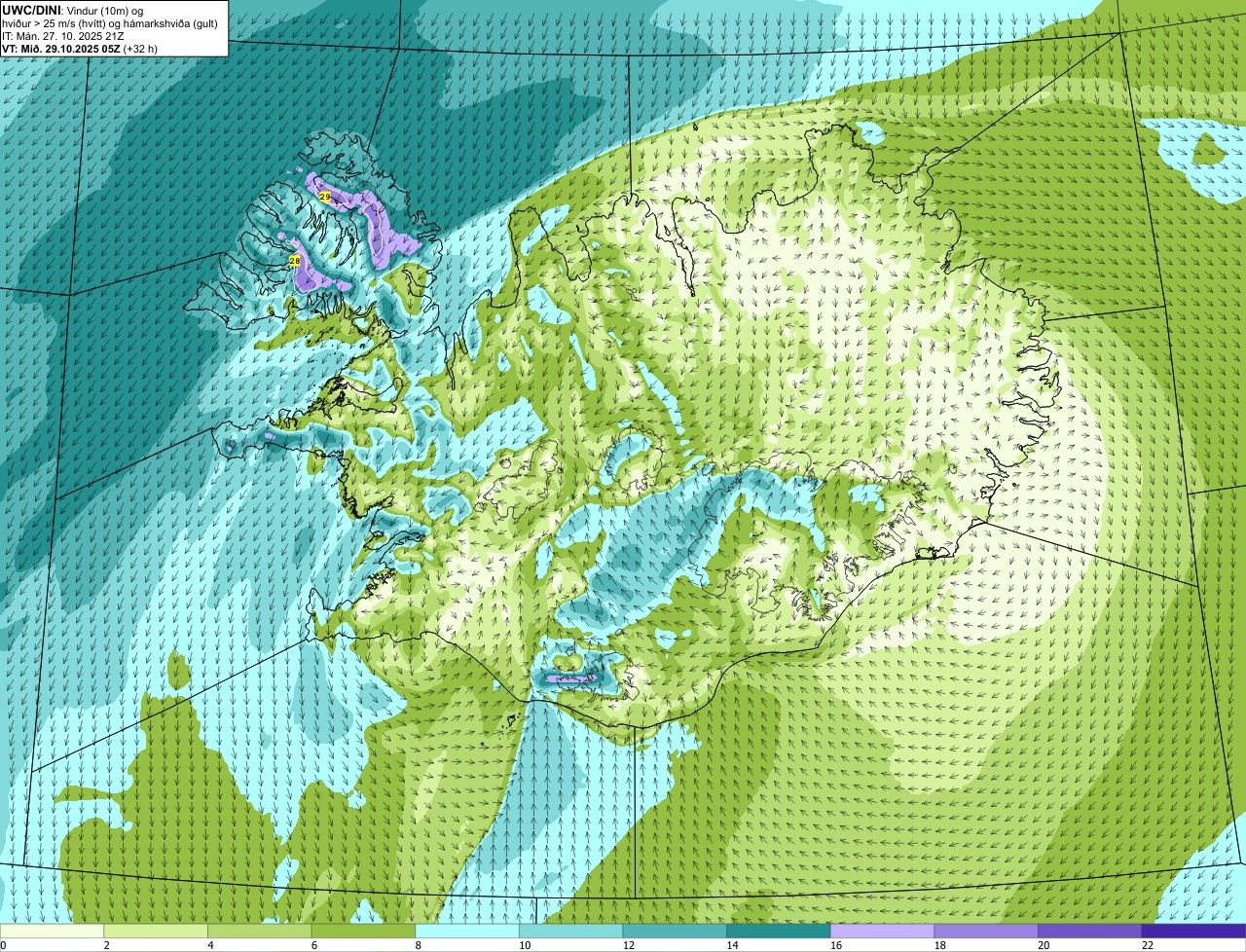
Task: Click the scale label "12"
Action: (x=629, y=945)
